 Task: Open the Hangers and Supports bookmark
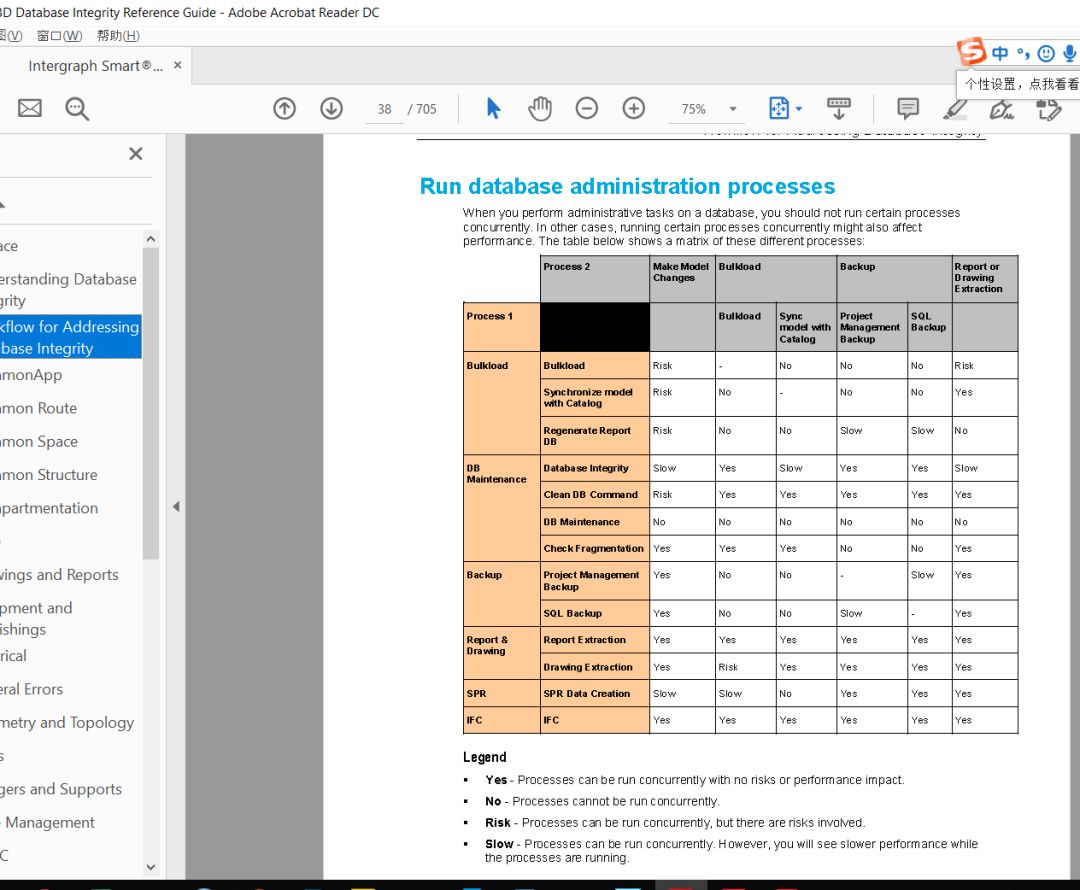[61, 789]
